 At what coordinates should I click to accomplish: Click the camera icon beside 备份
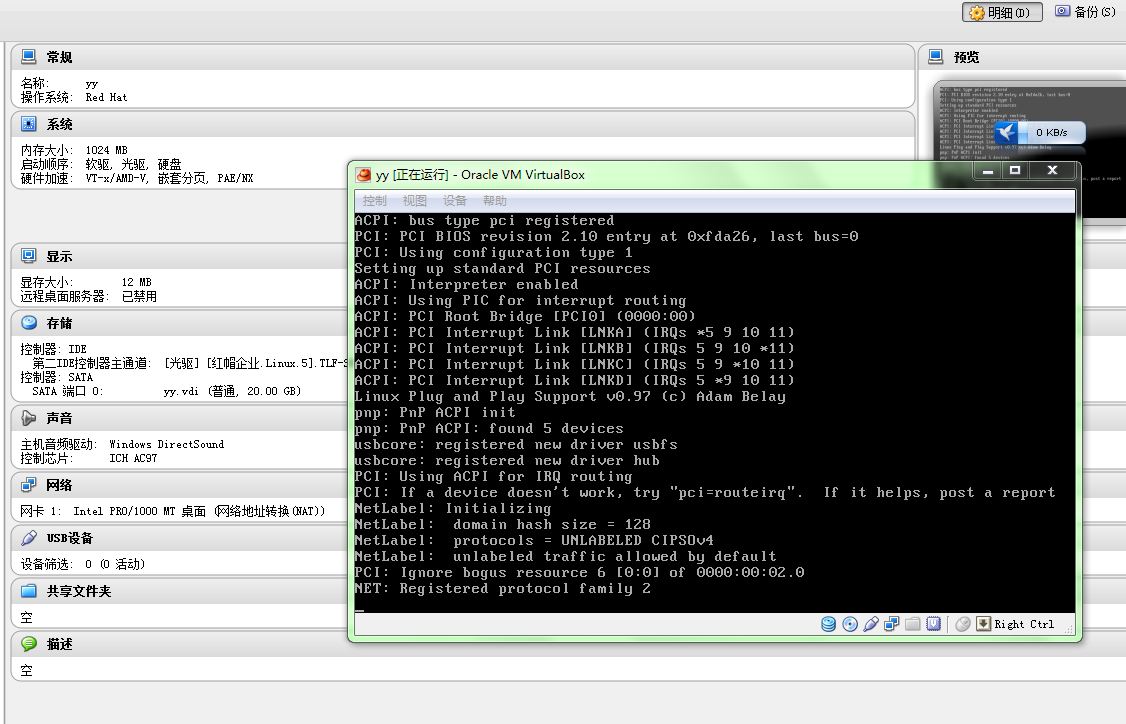(x=1062, y=11)
